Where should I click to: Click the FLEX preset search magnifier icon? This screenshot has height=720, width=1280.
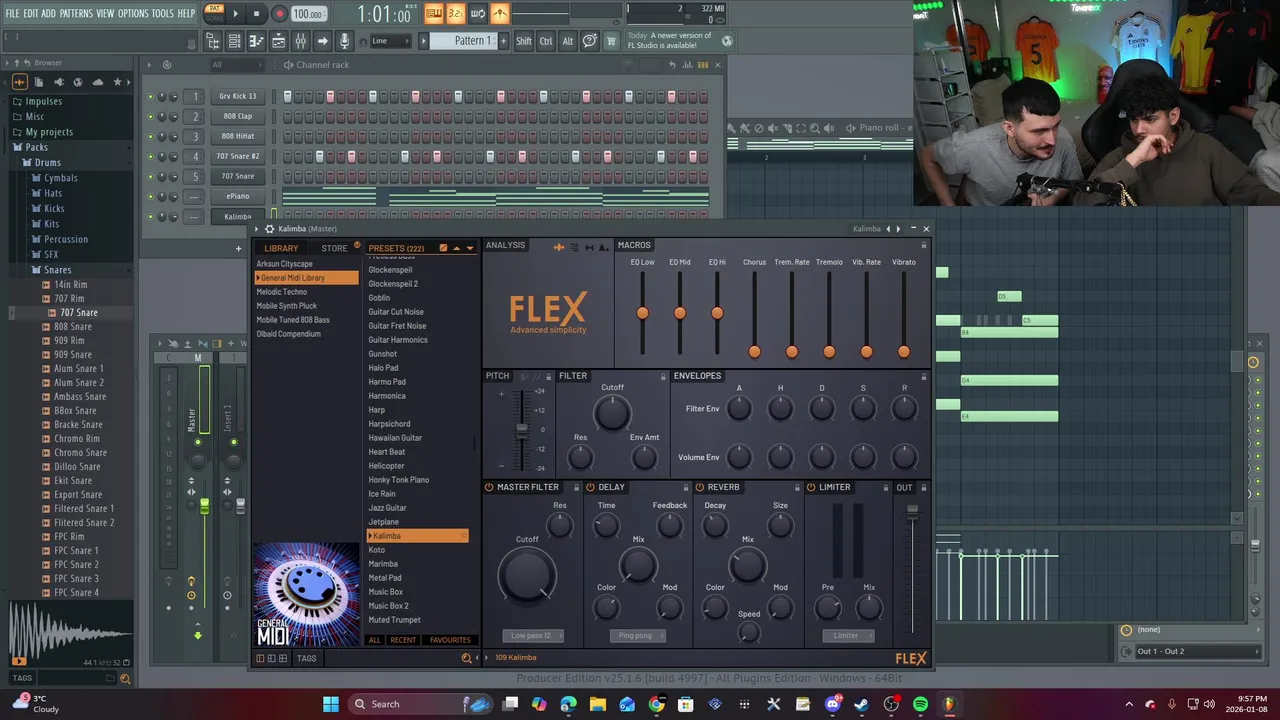(x=466, y=658)
